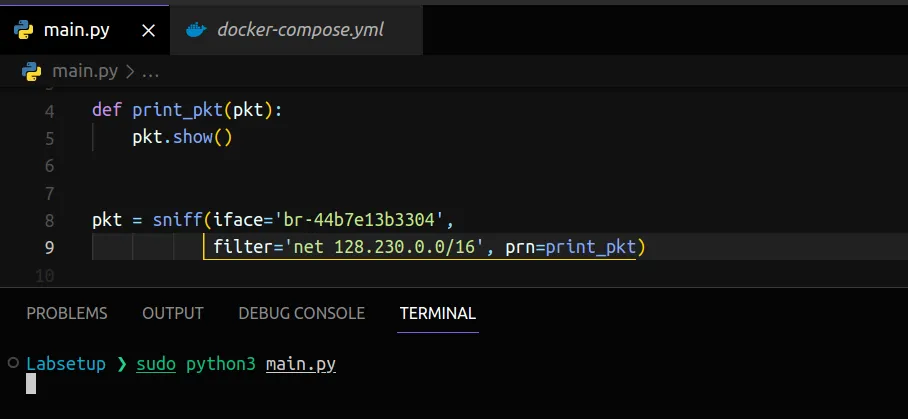Click the main.py link in terminal command
The image size is (908, 419).
(x=301, y=364)
